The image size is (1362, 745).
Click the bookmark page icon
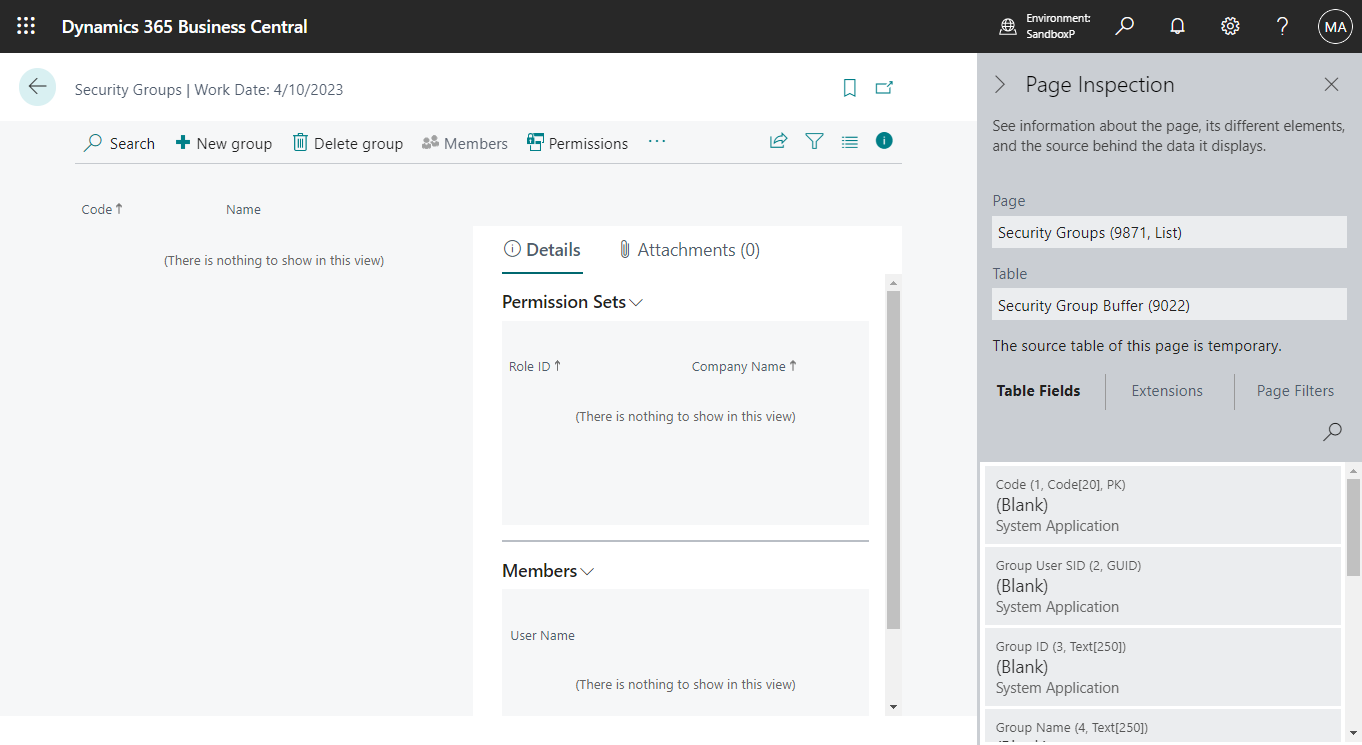click(850, 88)
